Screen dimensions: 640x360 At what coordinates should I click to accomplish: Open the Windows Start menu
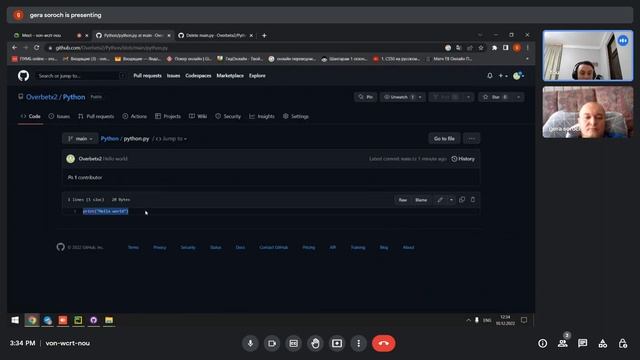(x=15, y=320)
